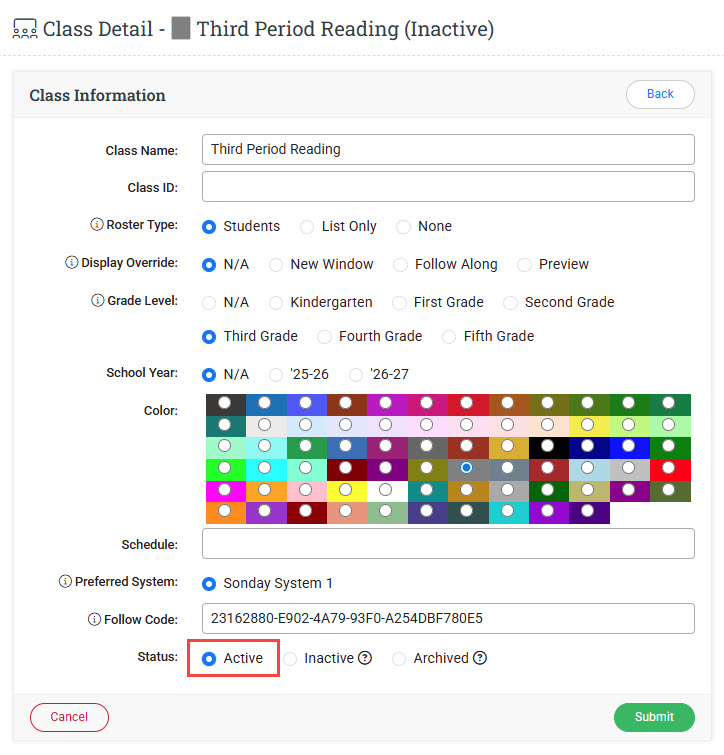Viewport: 724px width, 755px height.
Task: Mark the class status as Archived
Action: 400,659
